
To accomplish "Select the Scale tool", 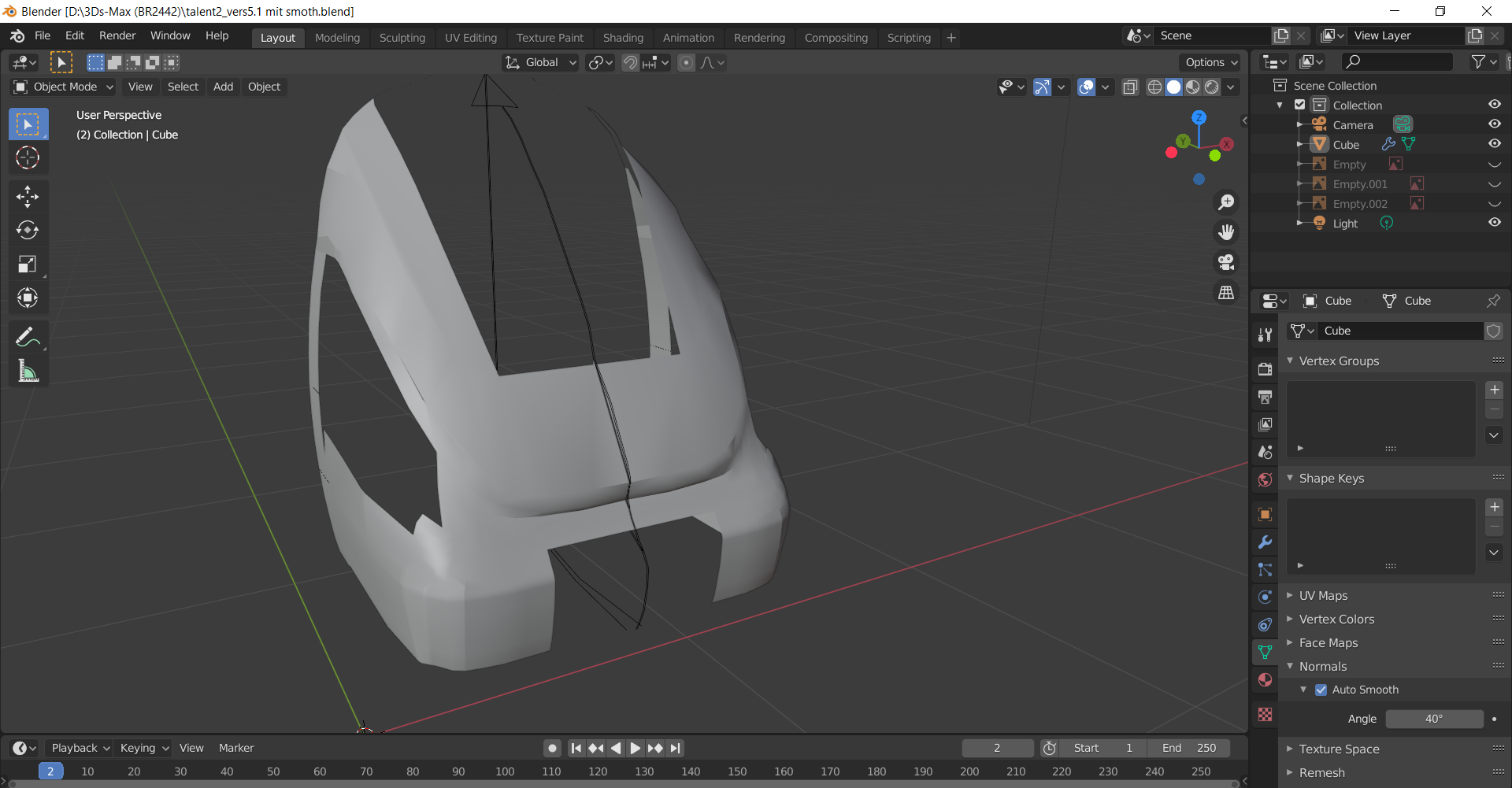I will click(x=28, y=264).
